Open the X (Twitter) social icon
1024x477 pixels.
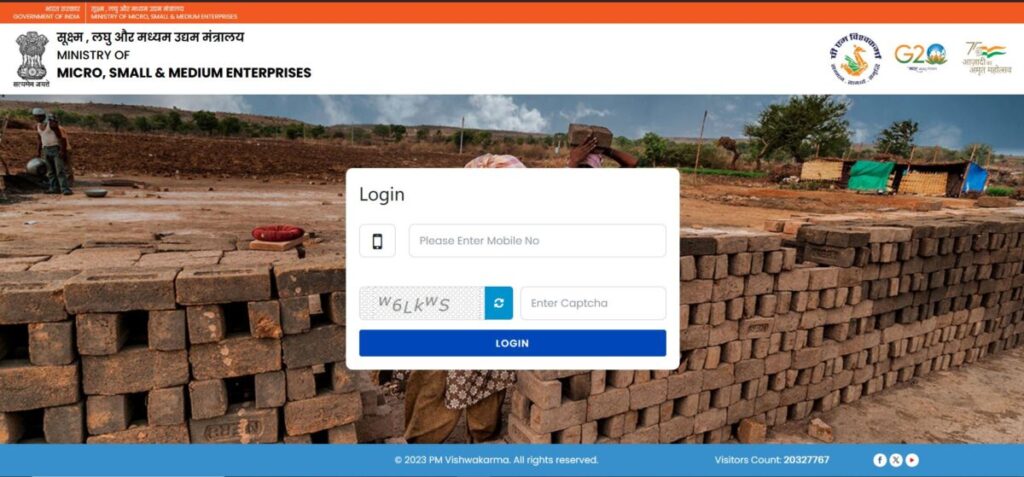(x=896, y=460)
